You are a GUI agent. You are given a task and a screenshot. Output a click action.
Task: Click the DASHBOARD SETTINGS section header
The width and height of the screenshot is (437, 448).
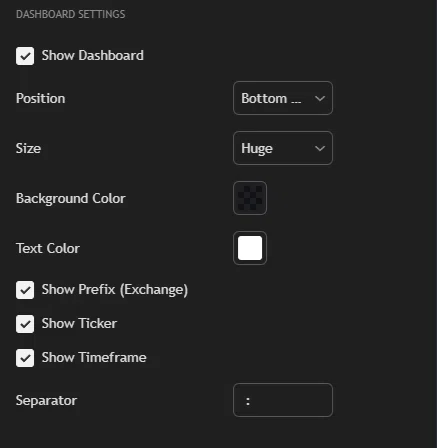click(x=71, y=14)
